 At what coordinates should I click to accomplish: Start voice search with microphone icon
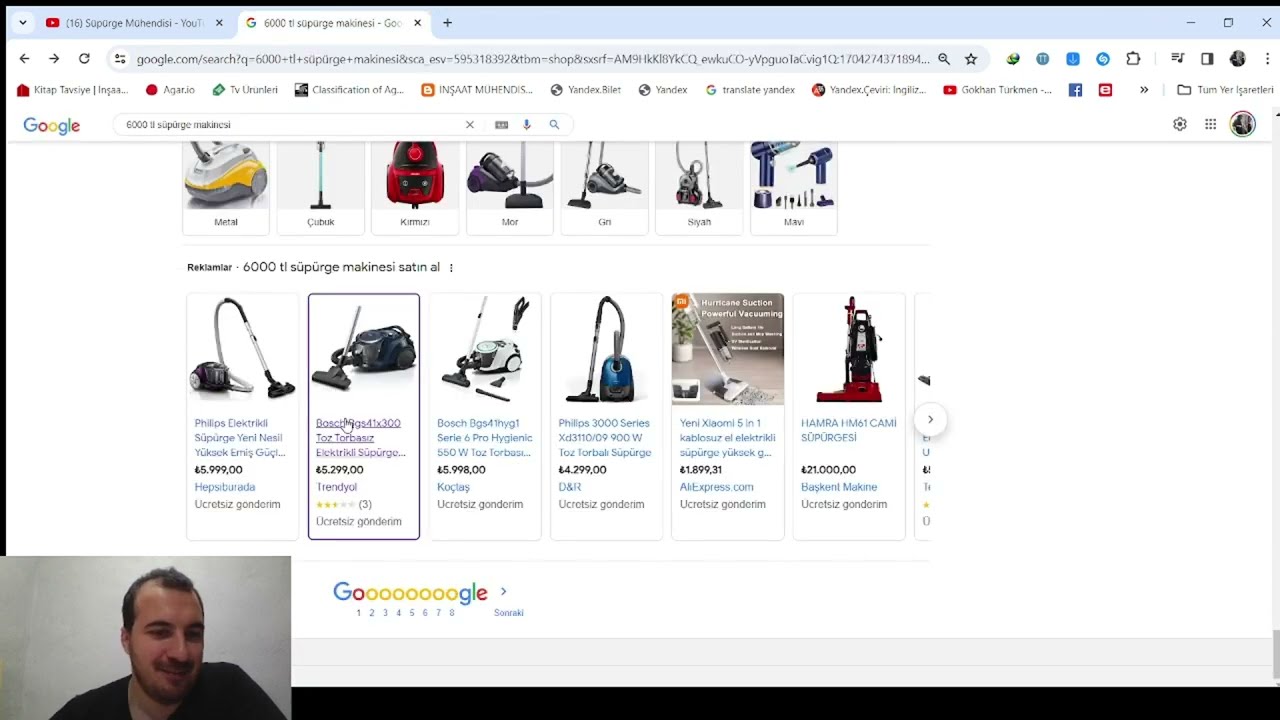(527, 125)
